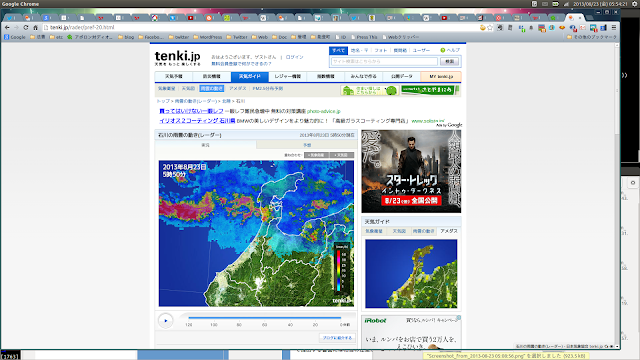
Task: Open the Star Trek movie banner ad
Action: click(x=411, y=171)
